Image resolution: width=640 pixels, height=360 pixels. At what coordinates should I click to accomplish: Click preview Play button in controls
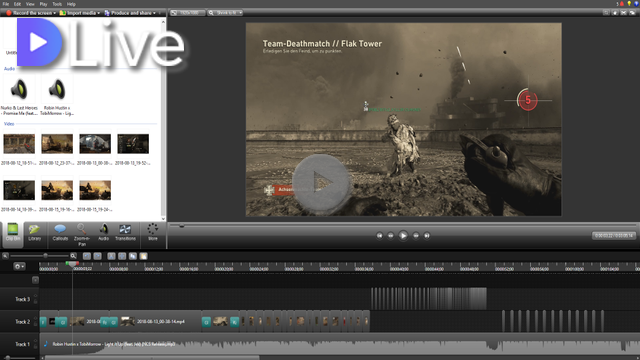point(403,236)
